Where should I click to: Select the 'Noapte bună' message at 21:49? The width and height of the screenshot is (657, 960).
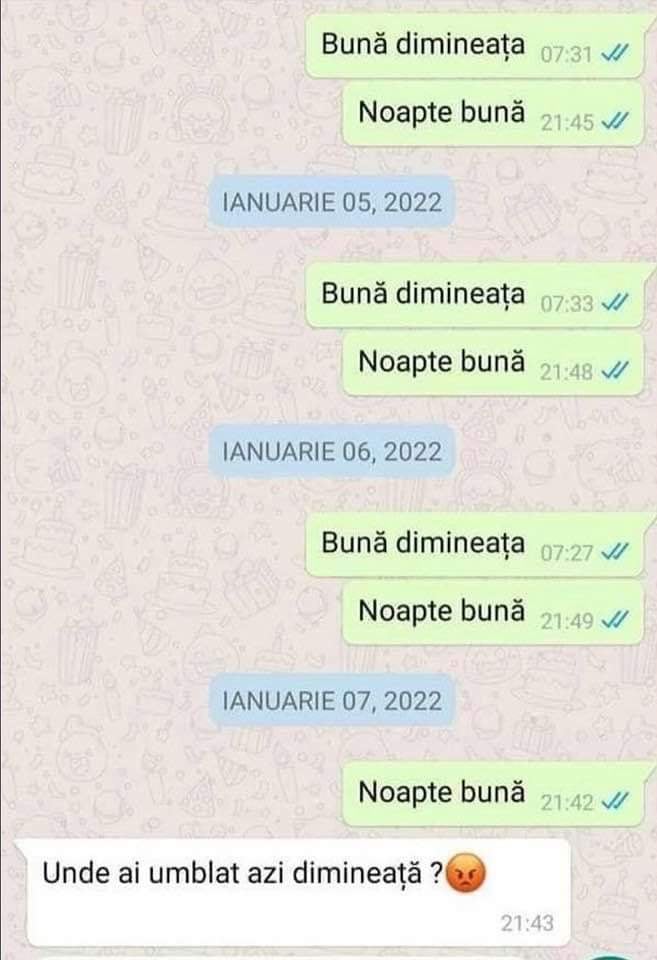494,613
